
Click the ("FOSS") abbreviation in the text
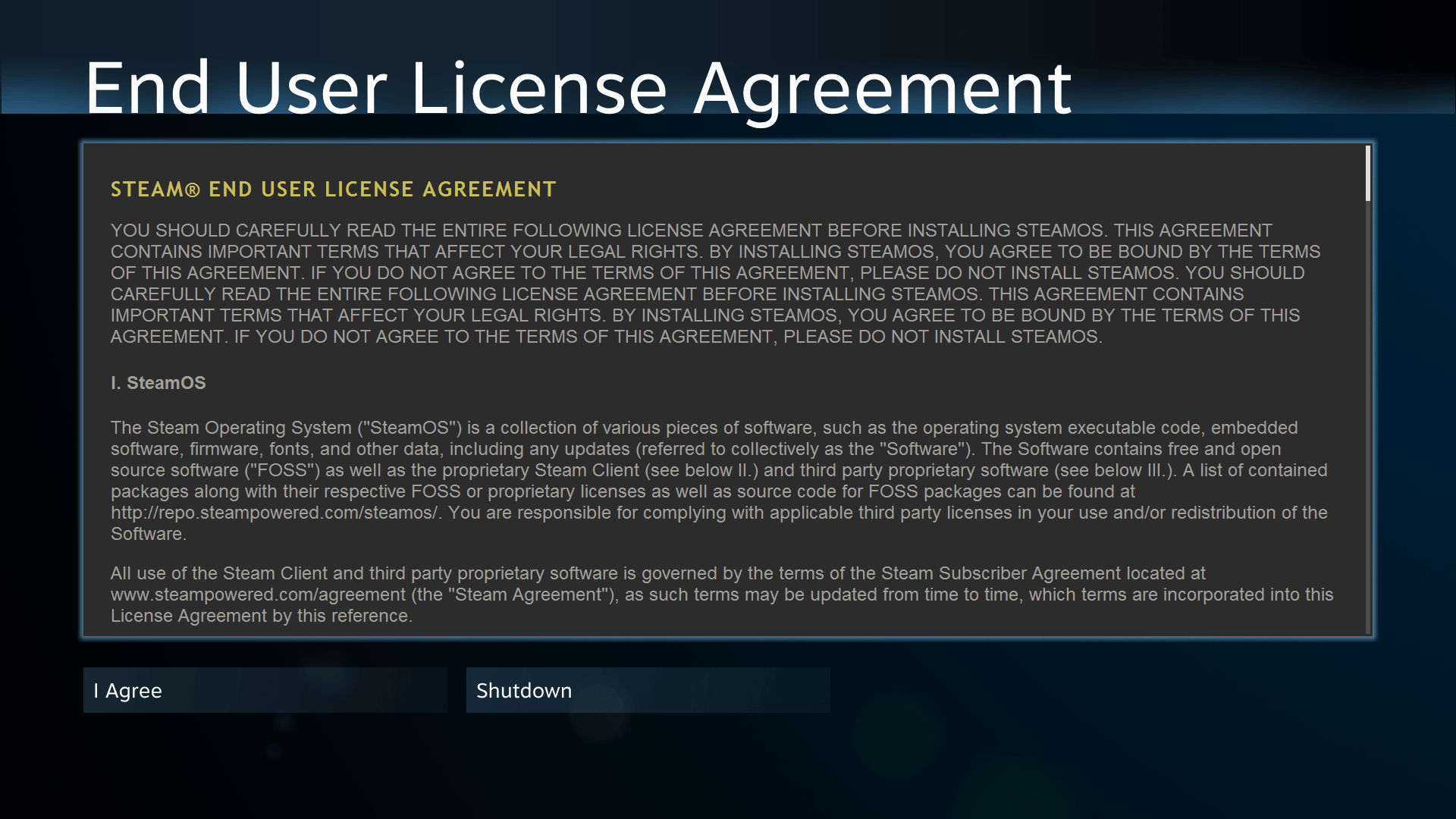pyautogui.click(x=281, y=471)
